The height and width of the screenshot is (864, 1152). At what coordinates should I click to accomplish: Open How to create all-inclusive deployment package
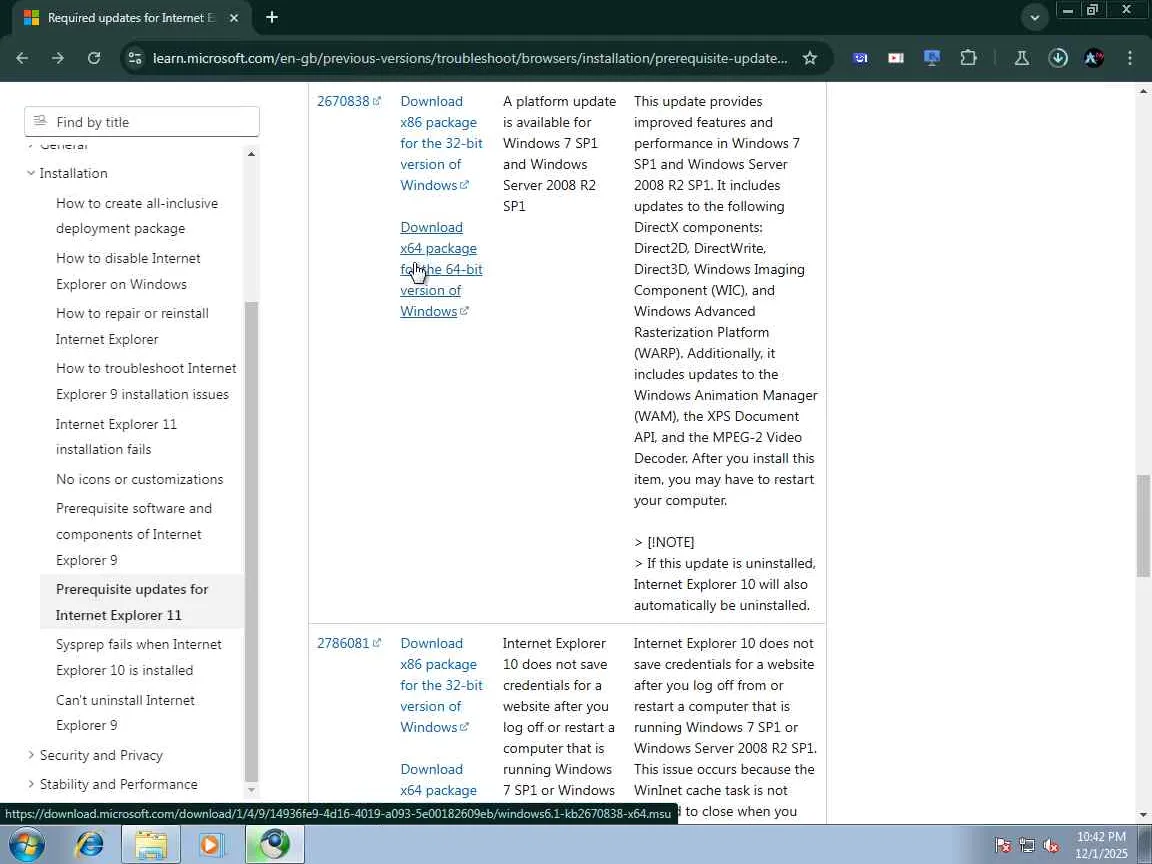tap(137, 216)
